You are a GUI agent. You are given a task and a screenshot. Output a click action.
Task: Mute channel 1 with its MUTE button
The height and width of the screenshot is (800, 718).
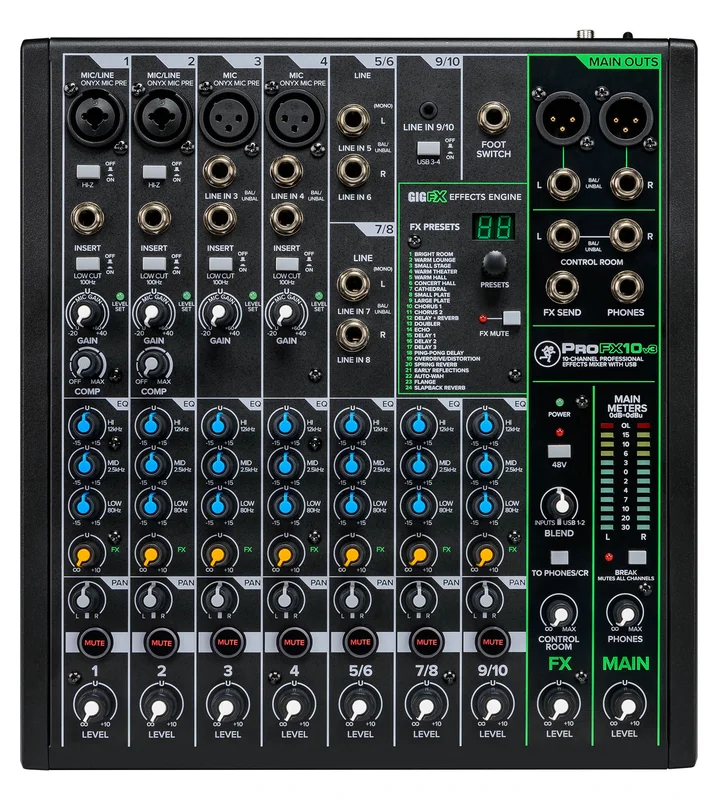pos(94,642)
